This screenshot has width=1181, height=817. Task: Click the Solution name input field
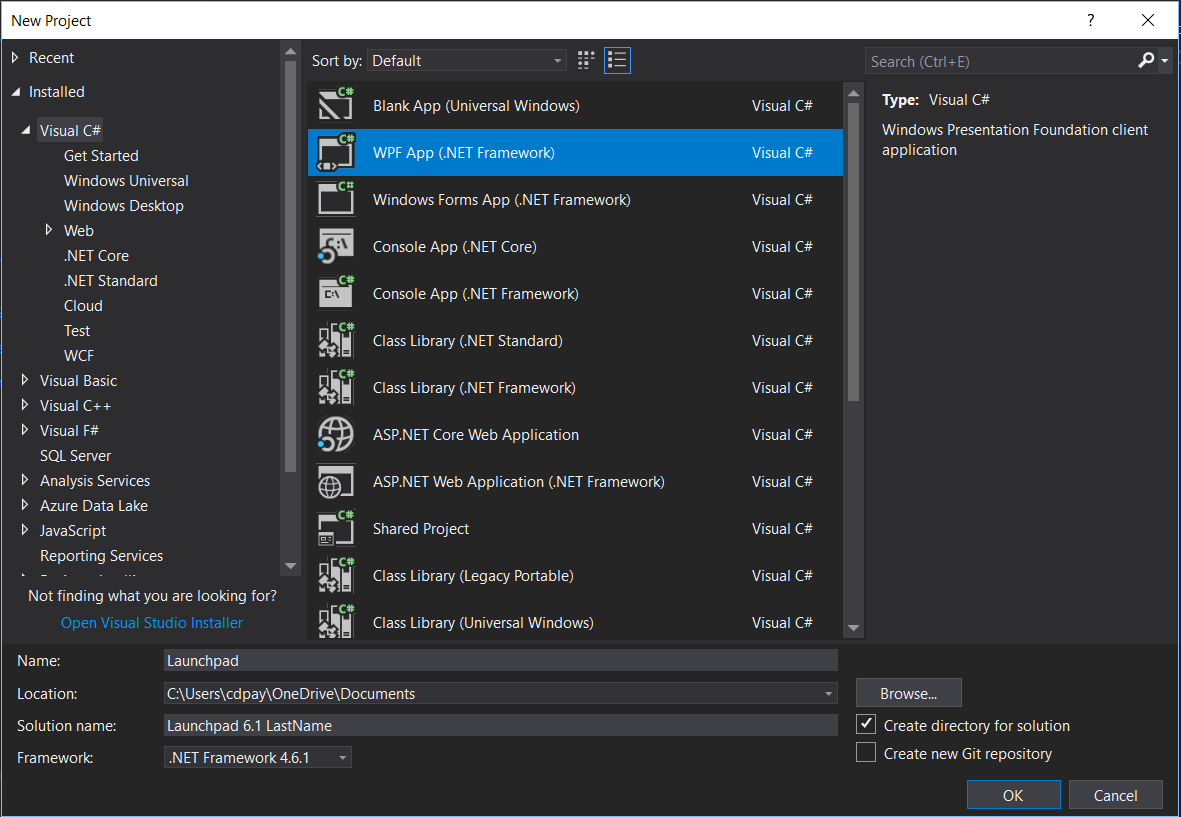[501, 725]
